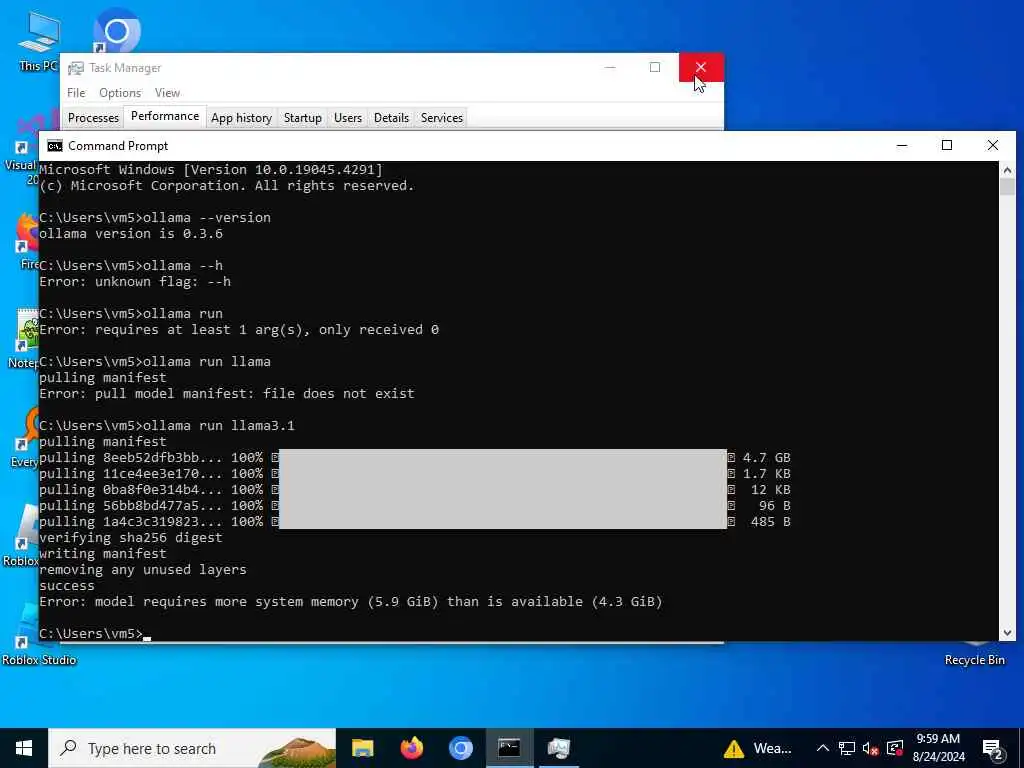Switch to the Processes tab in Task Manager
The width and height of the screenshot is (1024, 768).
(x=93, y=118)
